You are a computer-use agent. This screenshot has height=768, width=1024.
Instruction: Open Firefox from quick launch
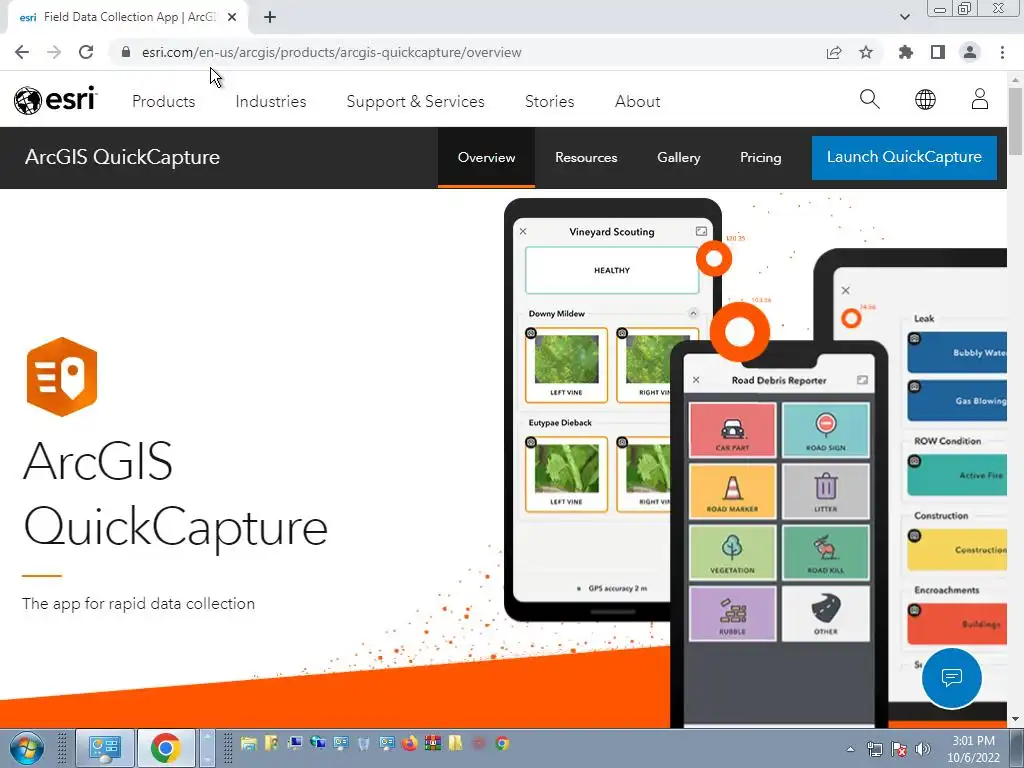[x=409, y=743]
